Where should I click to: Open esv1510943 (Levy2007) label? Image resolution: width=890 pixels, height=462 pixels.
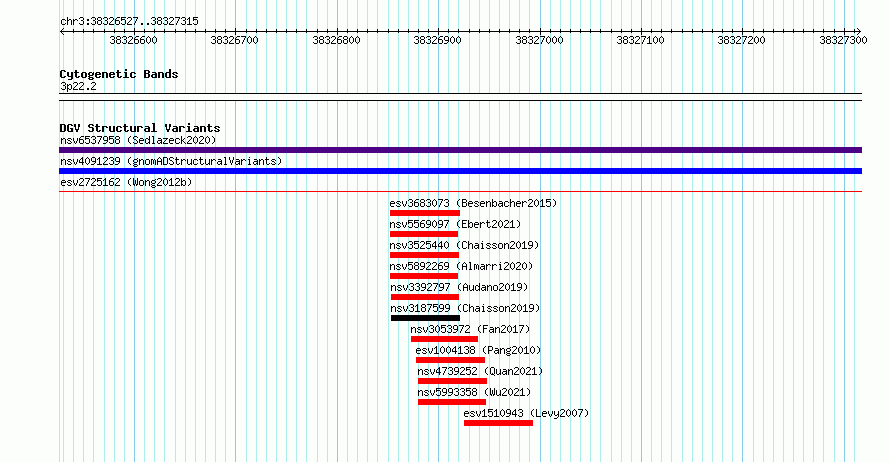pyautogui.click(x=527, y=413)
